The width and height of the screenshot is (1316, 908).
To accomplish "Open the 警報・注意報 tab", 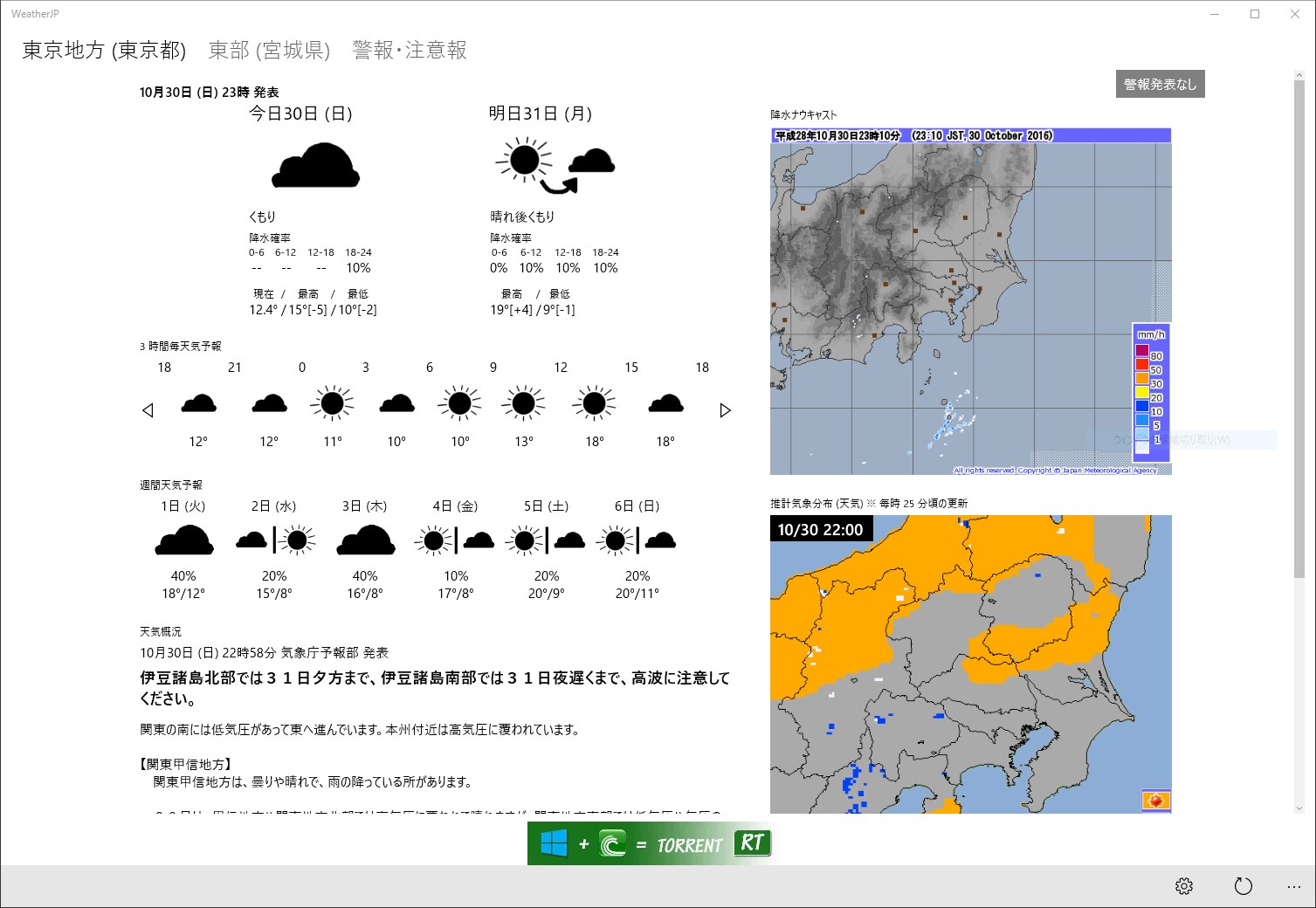I will (410, 50).
